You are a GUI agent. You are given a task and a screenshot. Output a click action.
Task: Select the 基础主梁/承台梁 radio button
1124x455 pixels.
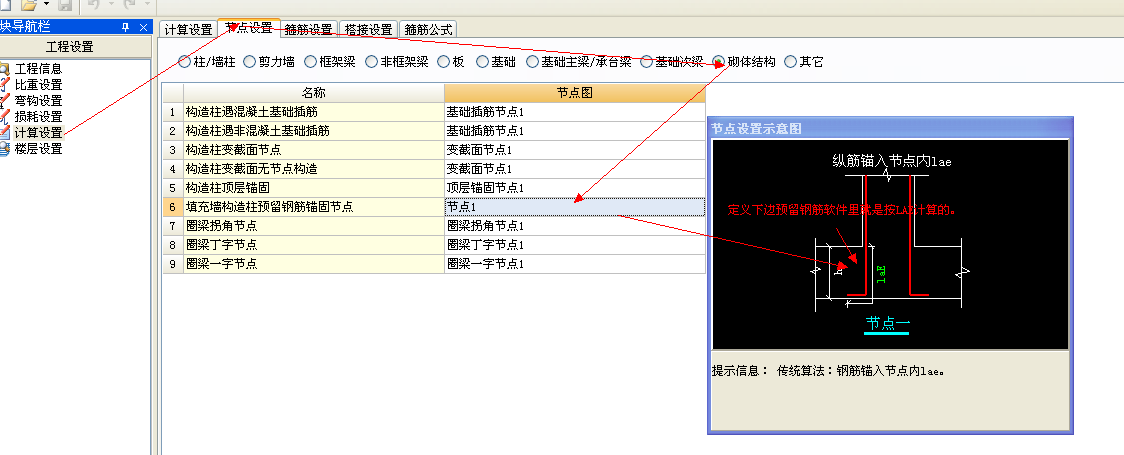[532, 62]
